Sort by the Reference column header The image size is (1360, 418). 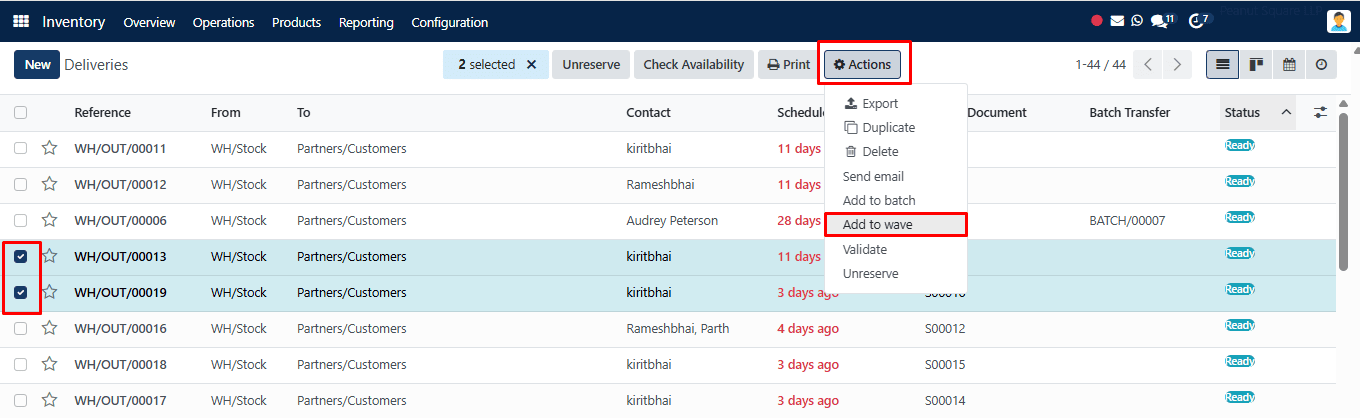pos(102,113)
